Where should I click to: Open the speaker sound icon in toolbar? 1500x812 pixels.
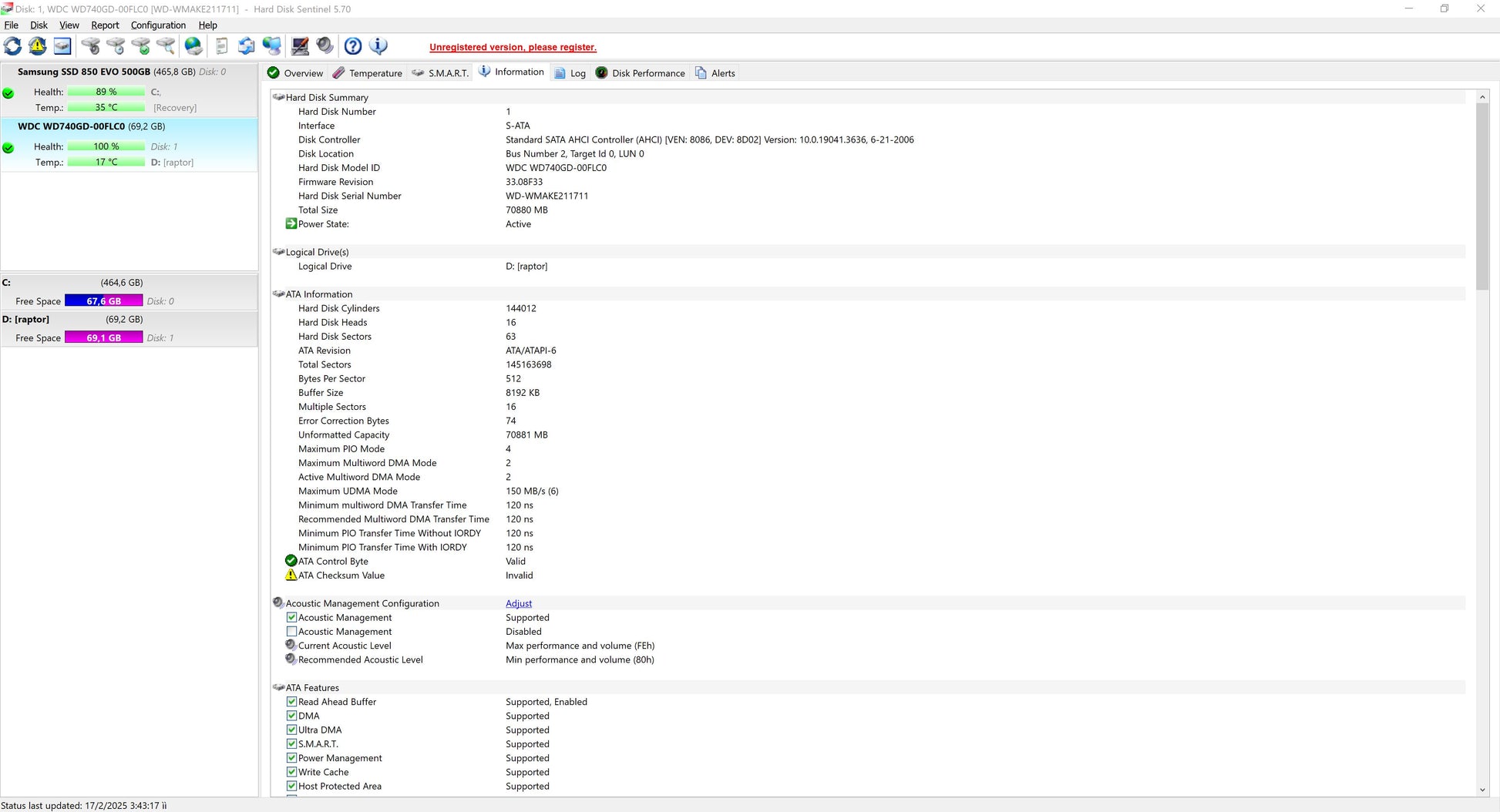coord(325,46)
